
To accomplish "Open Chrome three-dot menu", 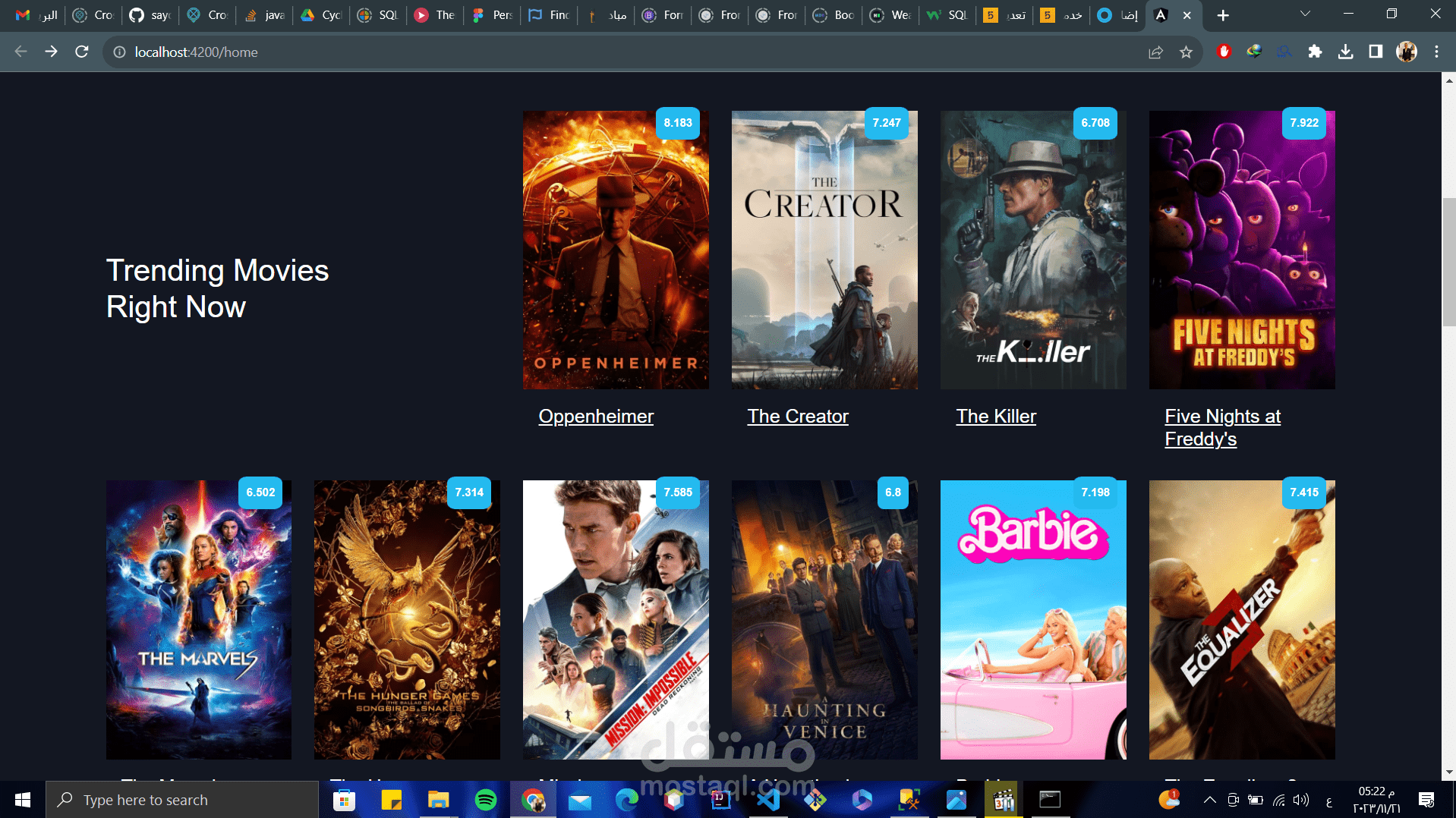I will pyautogui.click(x=1436, y=52).
